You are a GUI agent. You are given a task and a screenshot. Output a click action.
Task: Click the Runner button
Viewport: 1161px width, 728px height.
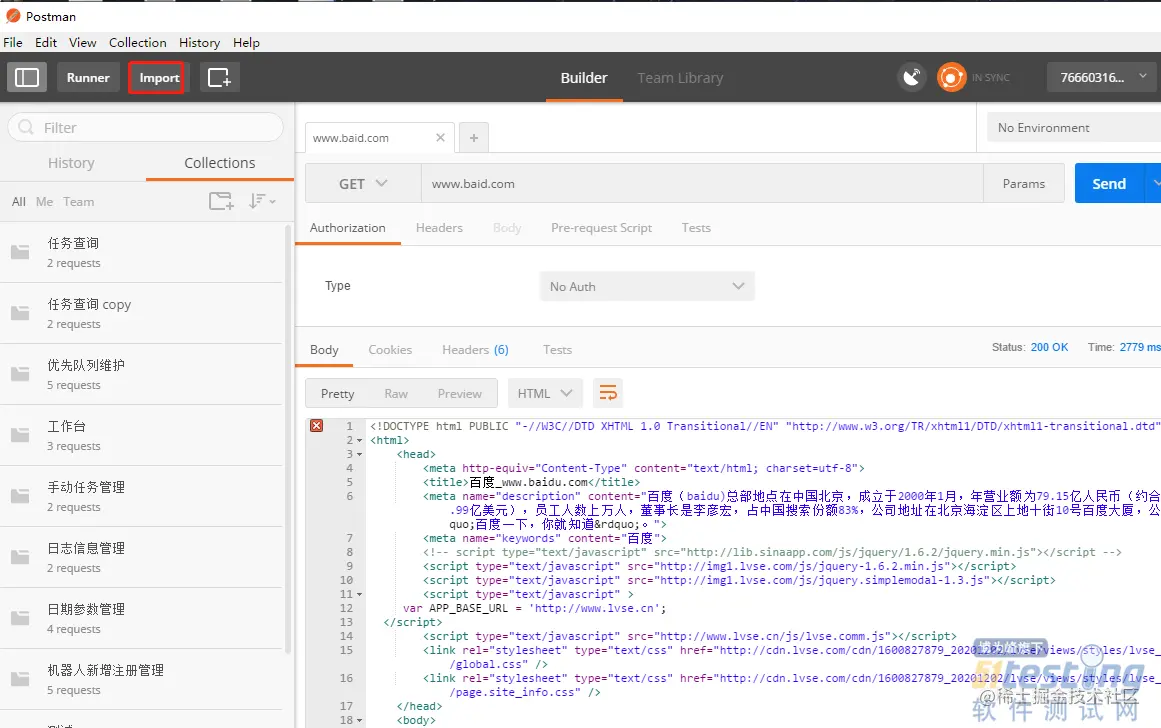tap(88, 77)
